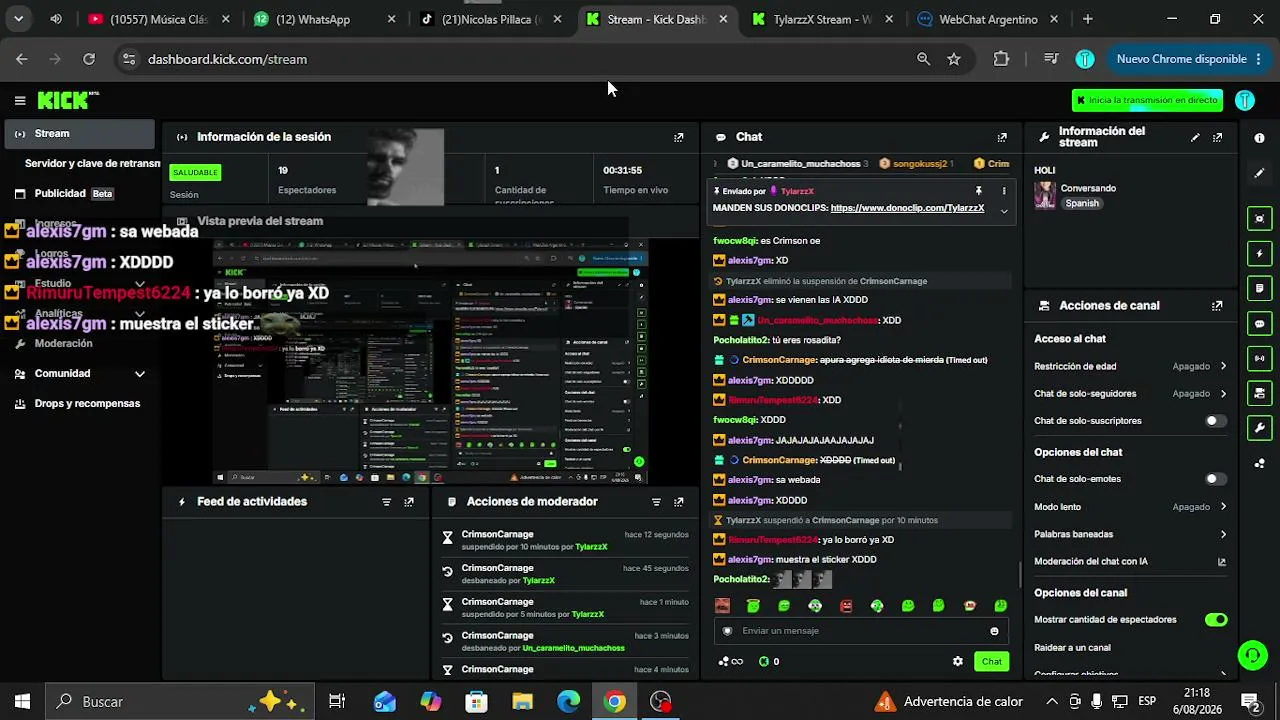Open Moderación in the left sidebar
Screen dimensions: 1280x720
(80, 344)
